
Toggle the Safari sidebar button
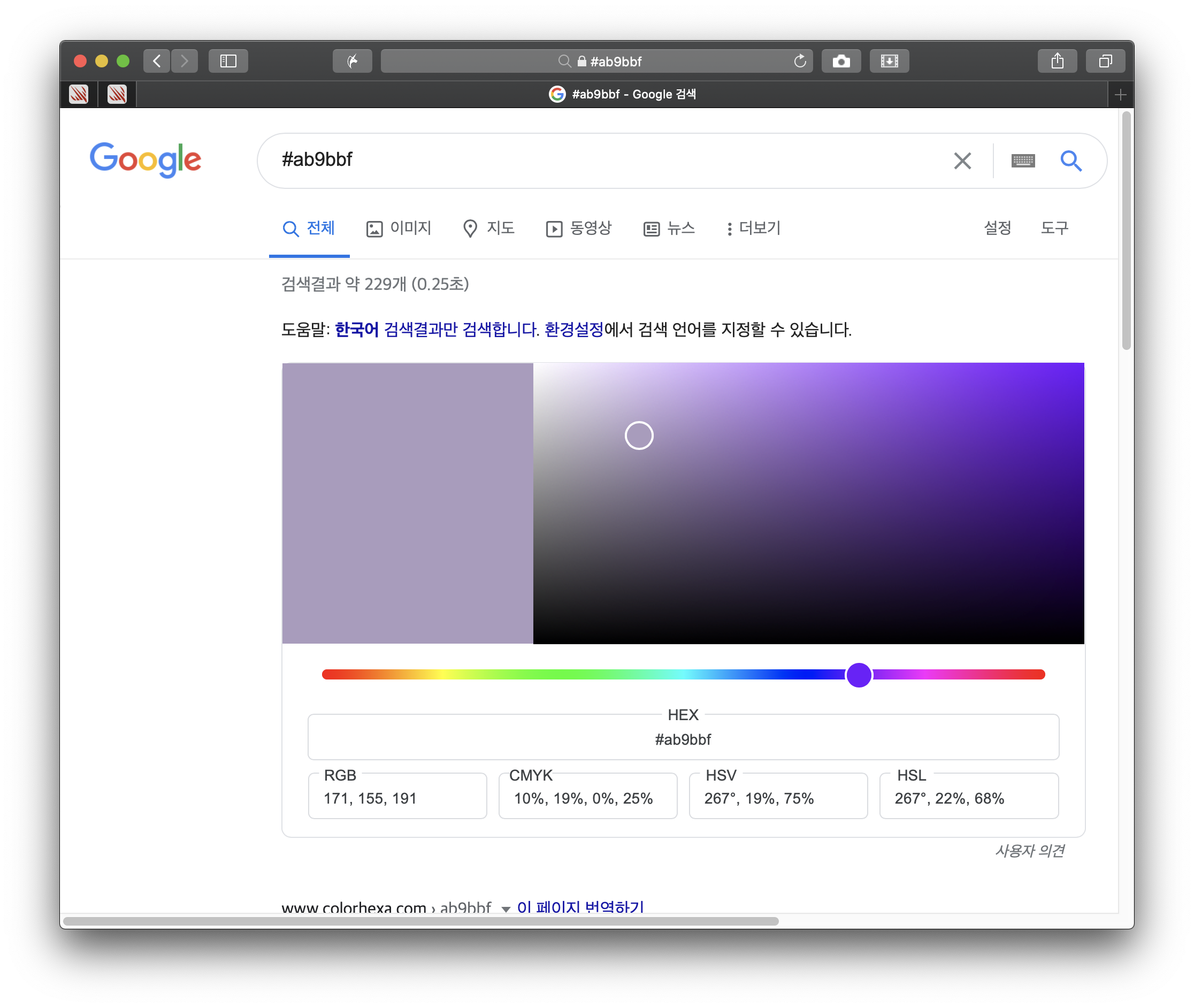coord(228,60)
